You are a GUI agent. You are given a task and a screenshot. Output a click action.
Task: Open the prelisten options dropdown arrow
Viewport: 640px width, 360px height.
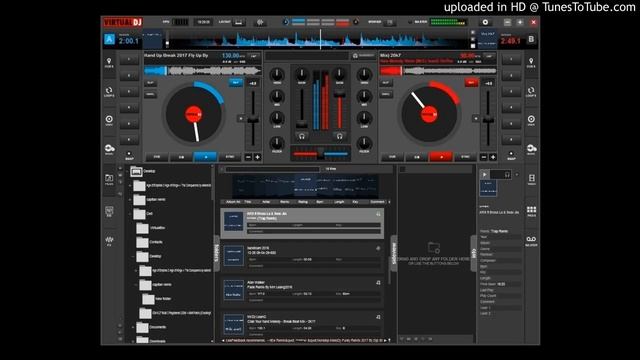517,175
